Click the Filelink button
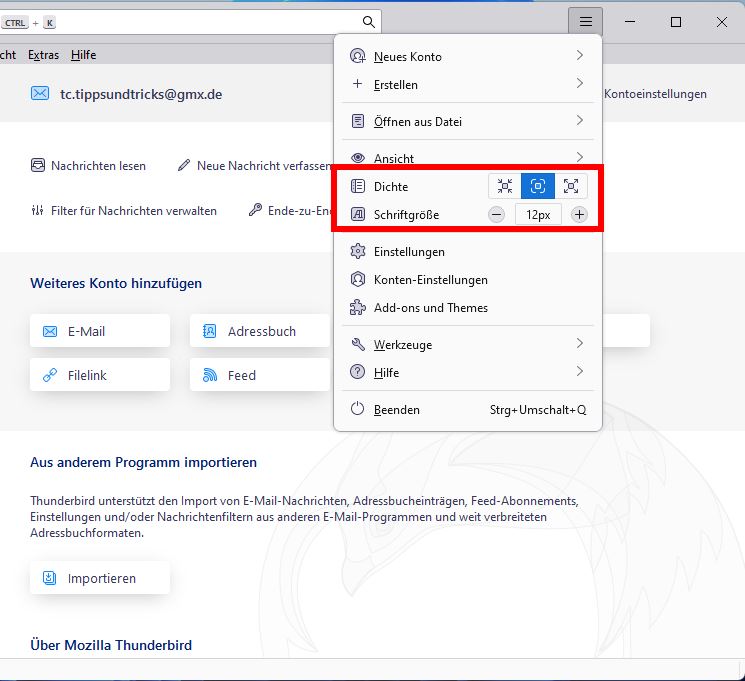 coord(100,375)
